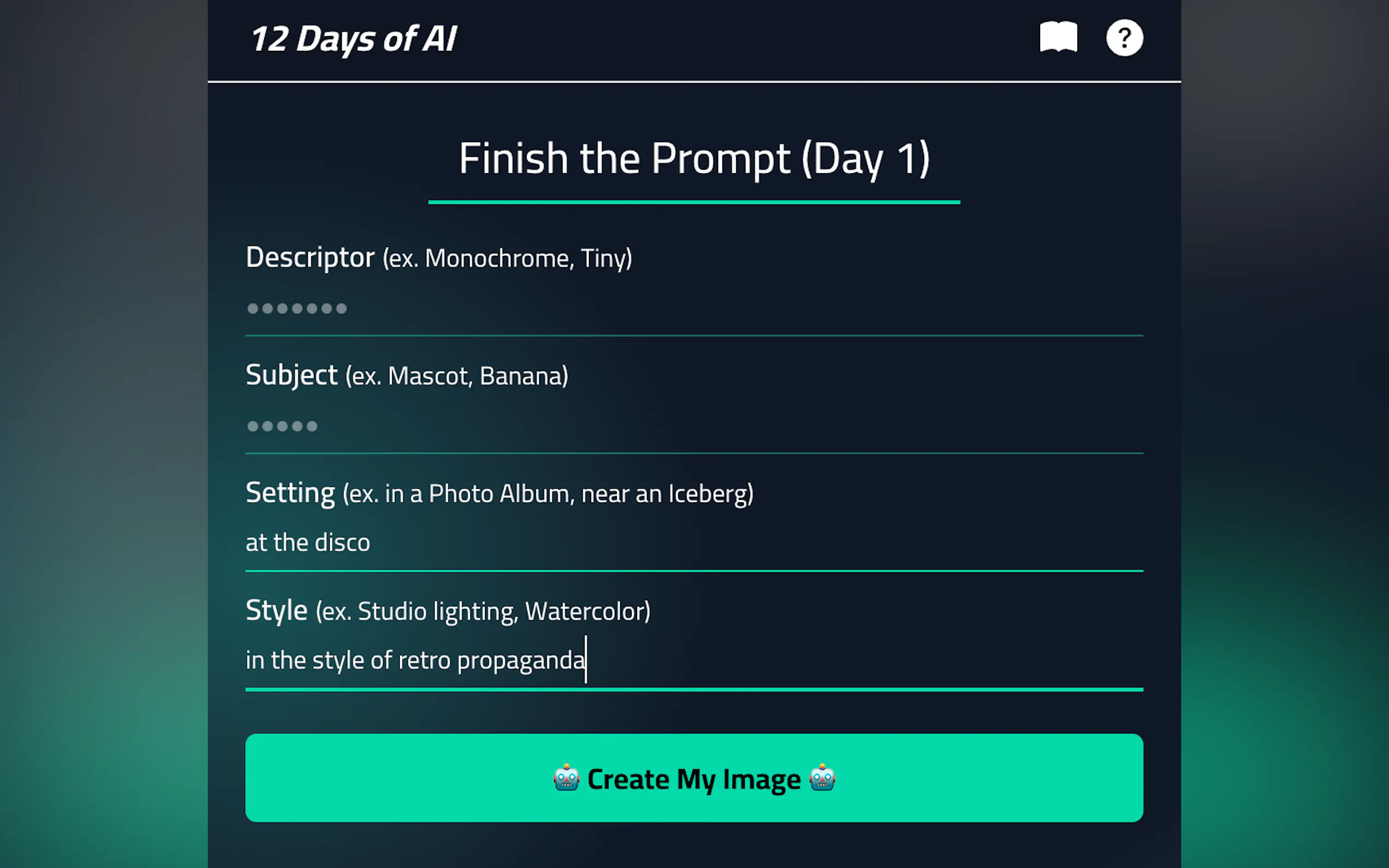Click the Subject field label
This screenshot has height=868, width=1389.
pos(291,376)
